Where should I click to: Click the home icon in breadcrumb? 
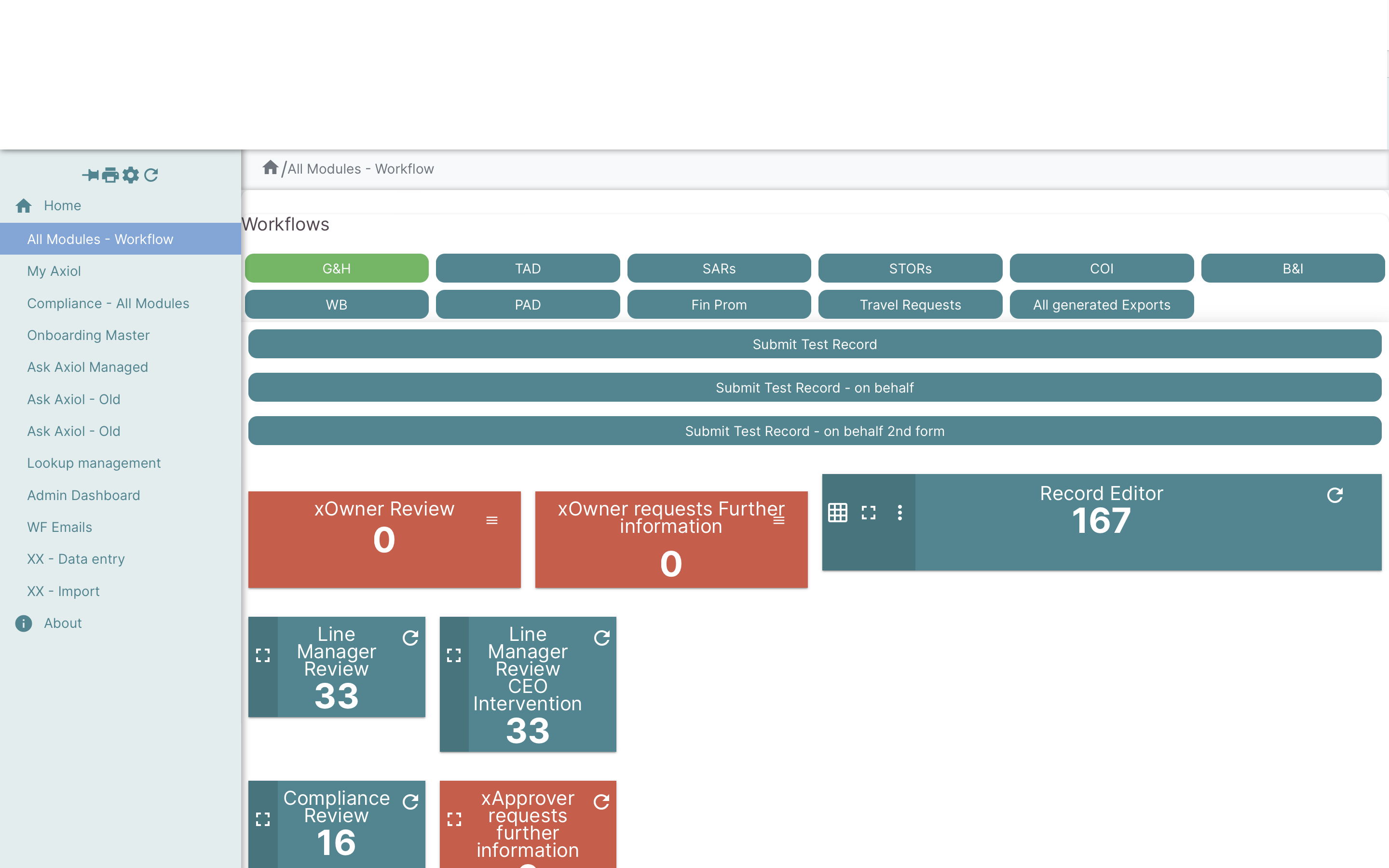(x=271, y=168)
